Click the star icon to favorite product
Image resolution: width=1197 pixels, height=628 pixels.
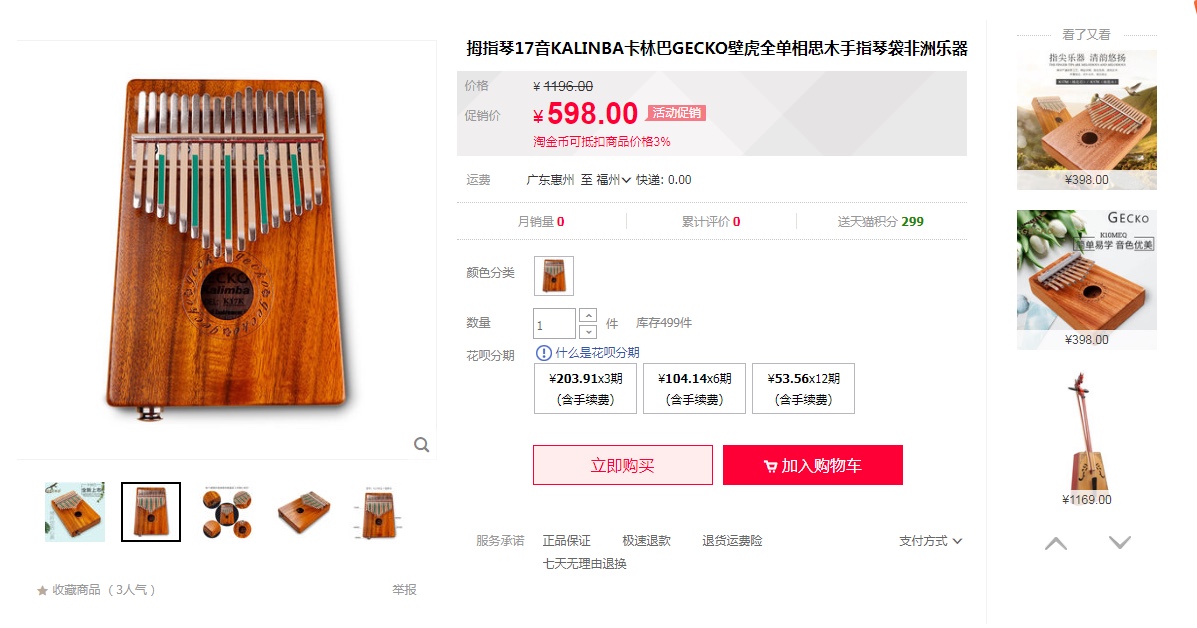tap(42, 591)
